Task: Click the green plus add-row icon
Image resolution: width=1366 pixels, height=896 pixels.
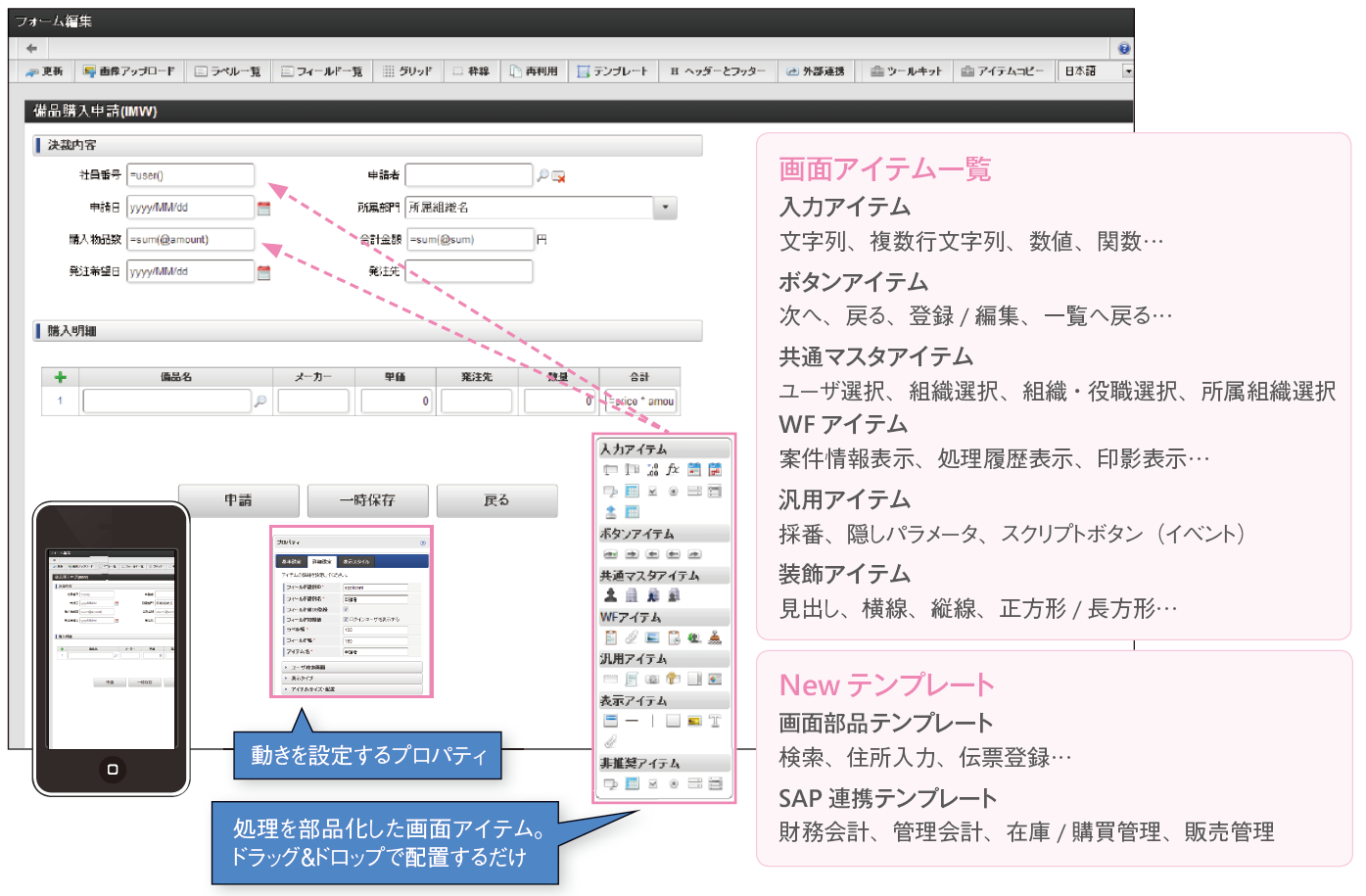Action: coord(60,377)
